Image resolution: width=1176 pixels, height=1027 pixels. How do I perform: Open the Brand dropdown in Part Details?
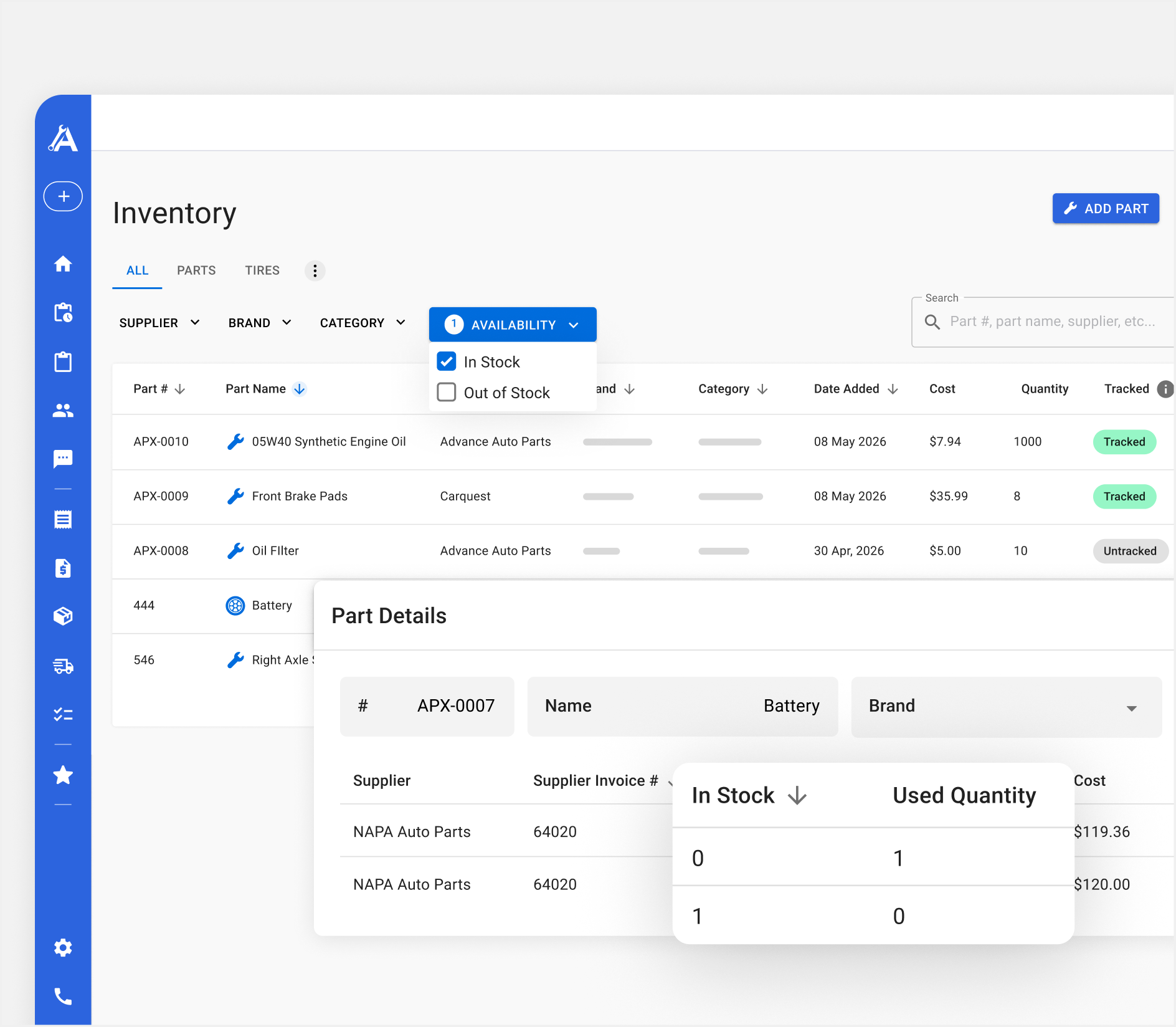(1007, 707)
